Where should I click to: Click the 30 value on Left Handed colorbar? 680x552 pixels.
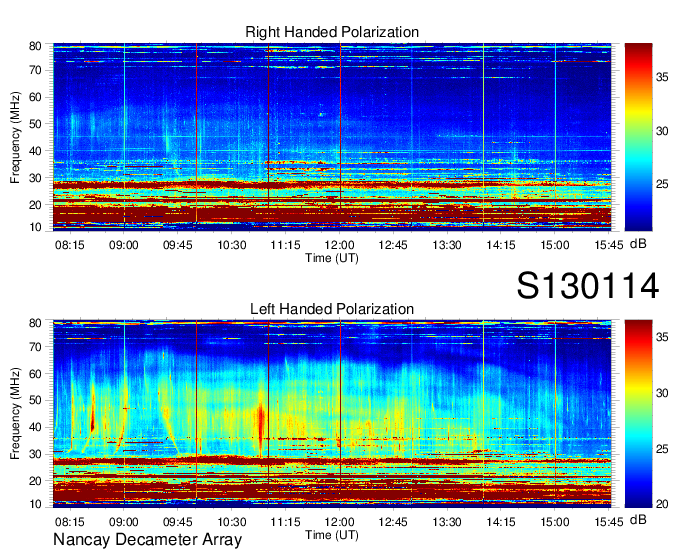tap(662, 393)
